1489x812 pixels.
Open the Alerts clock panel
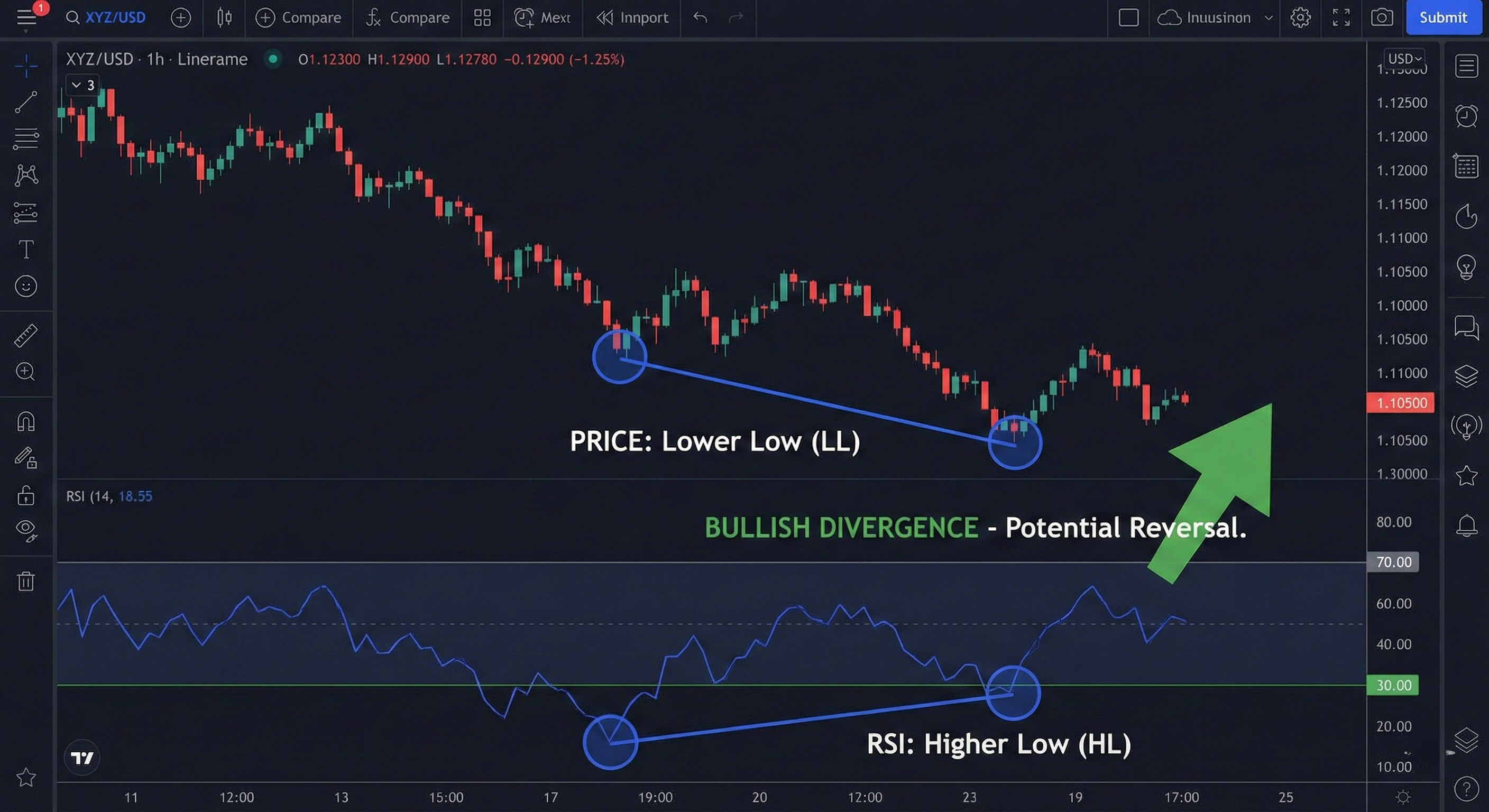point(1466,116)
